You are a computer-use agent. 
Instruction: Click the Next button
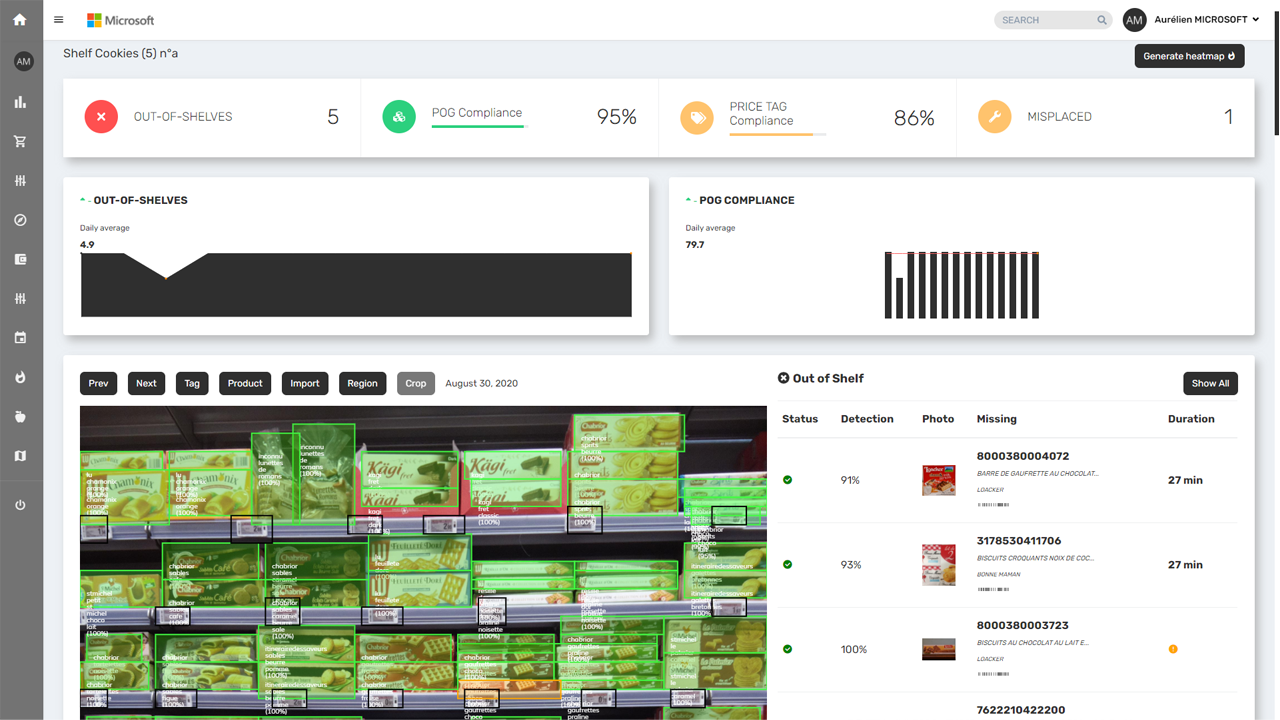(x=146, y=383)
